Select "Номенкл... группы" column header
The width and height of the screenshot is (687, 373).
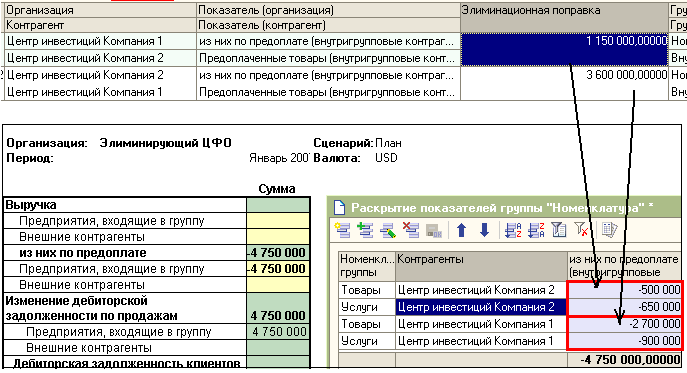[366, 266]
